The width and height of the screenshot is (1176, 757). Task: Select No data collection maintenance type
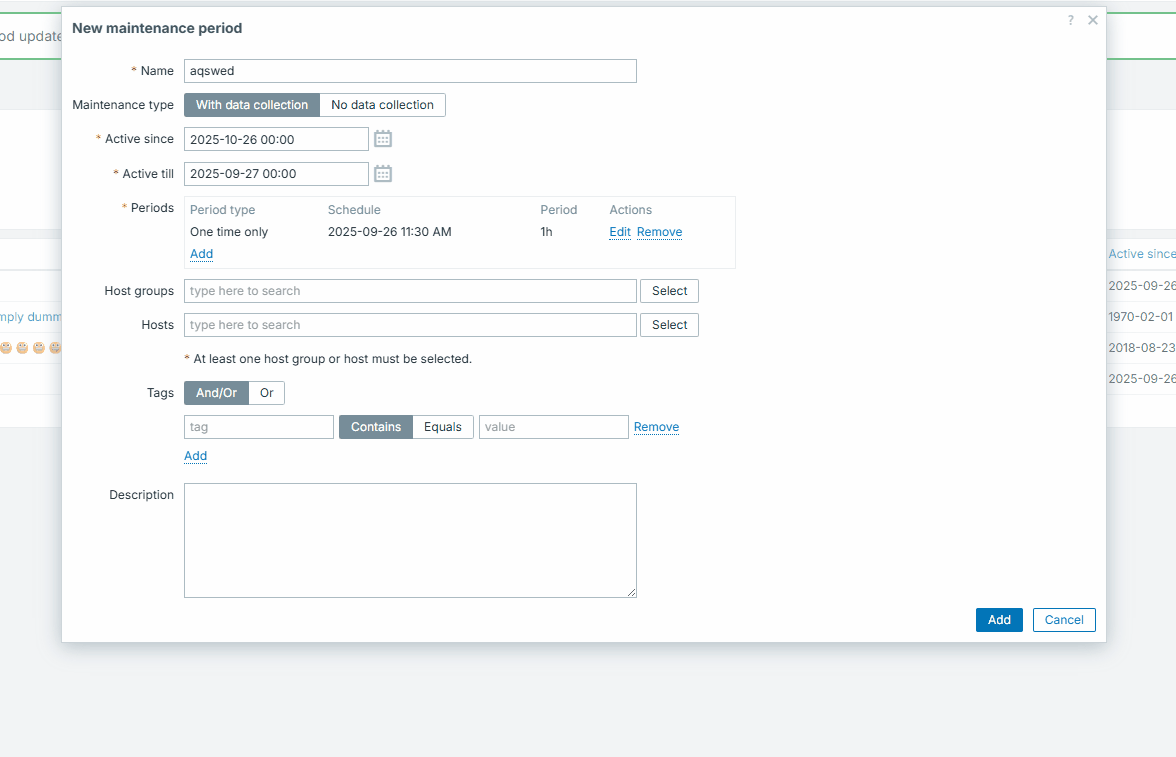coord(382,105)
